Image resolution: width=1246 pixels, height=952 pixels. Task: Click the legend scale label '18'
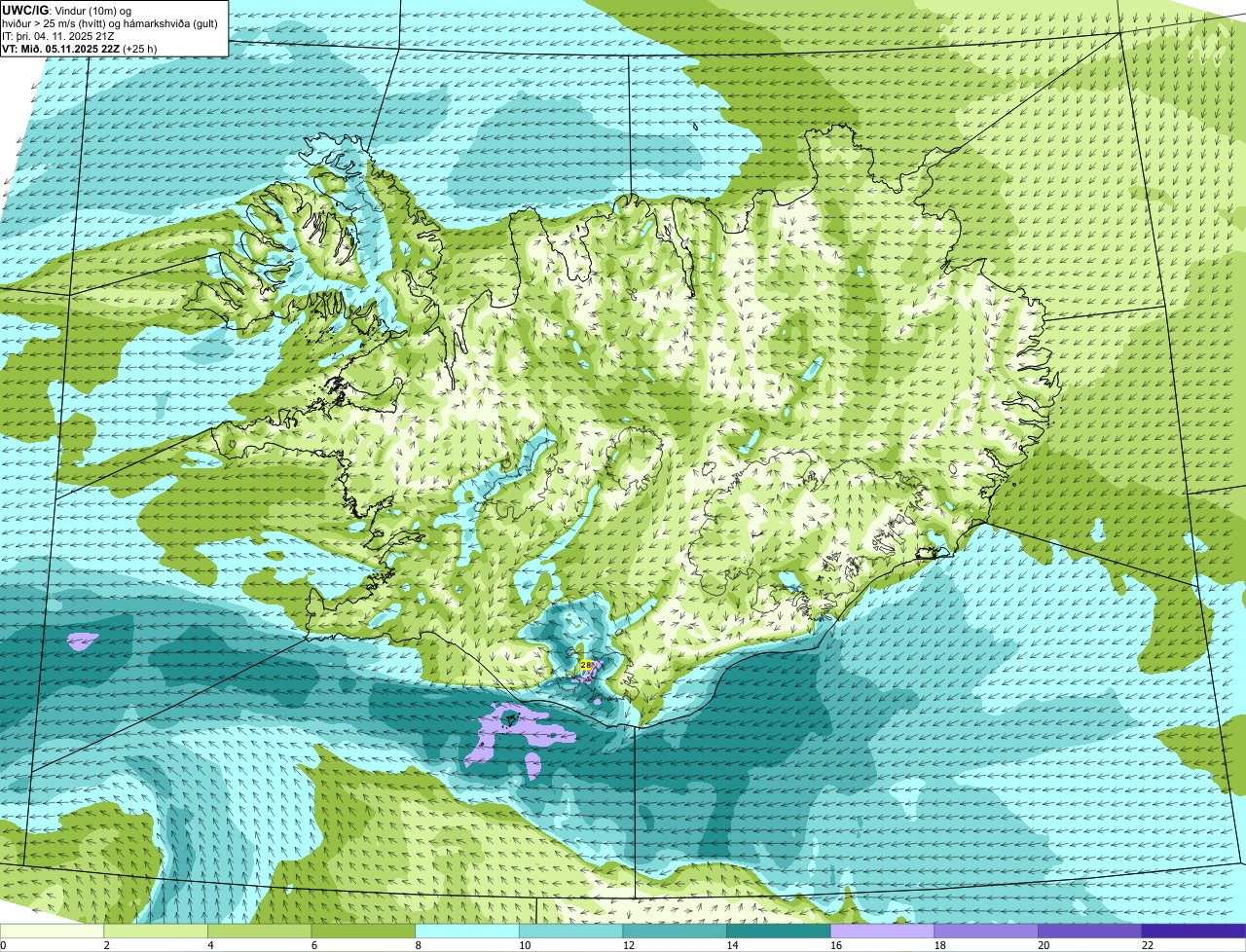(939, 945)
